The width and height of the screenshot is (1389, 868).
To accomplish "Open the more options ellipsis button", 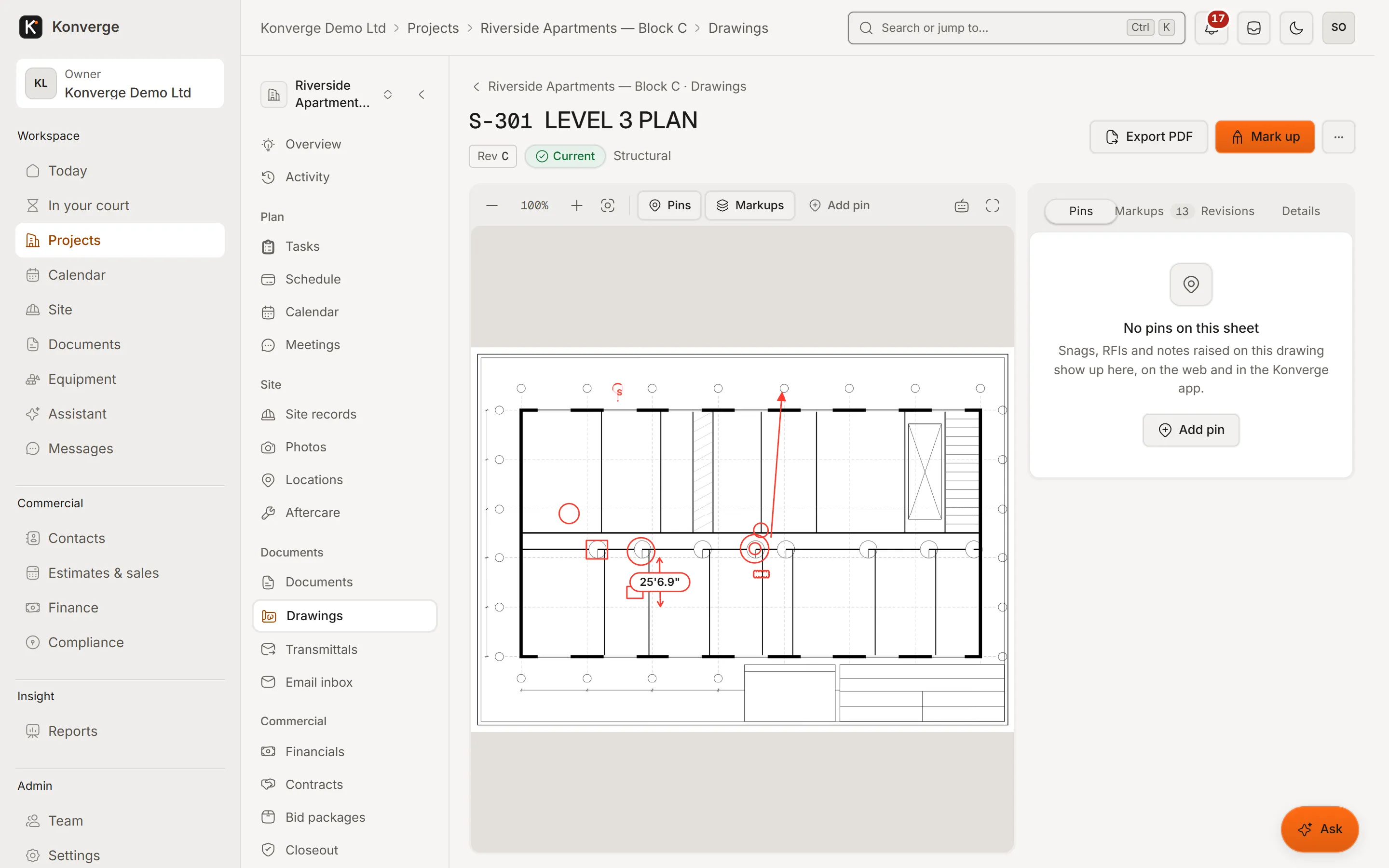I will tap(1338, 136).
